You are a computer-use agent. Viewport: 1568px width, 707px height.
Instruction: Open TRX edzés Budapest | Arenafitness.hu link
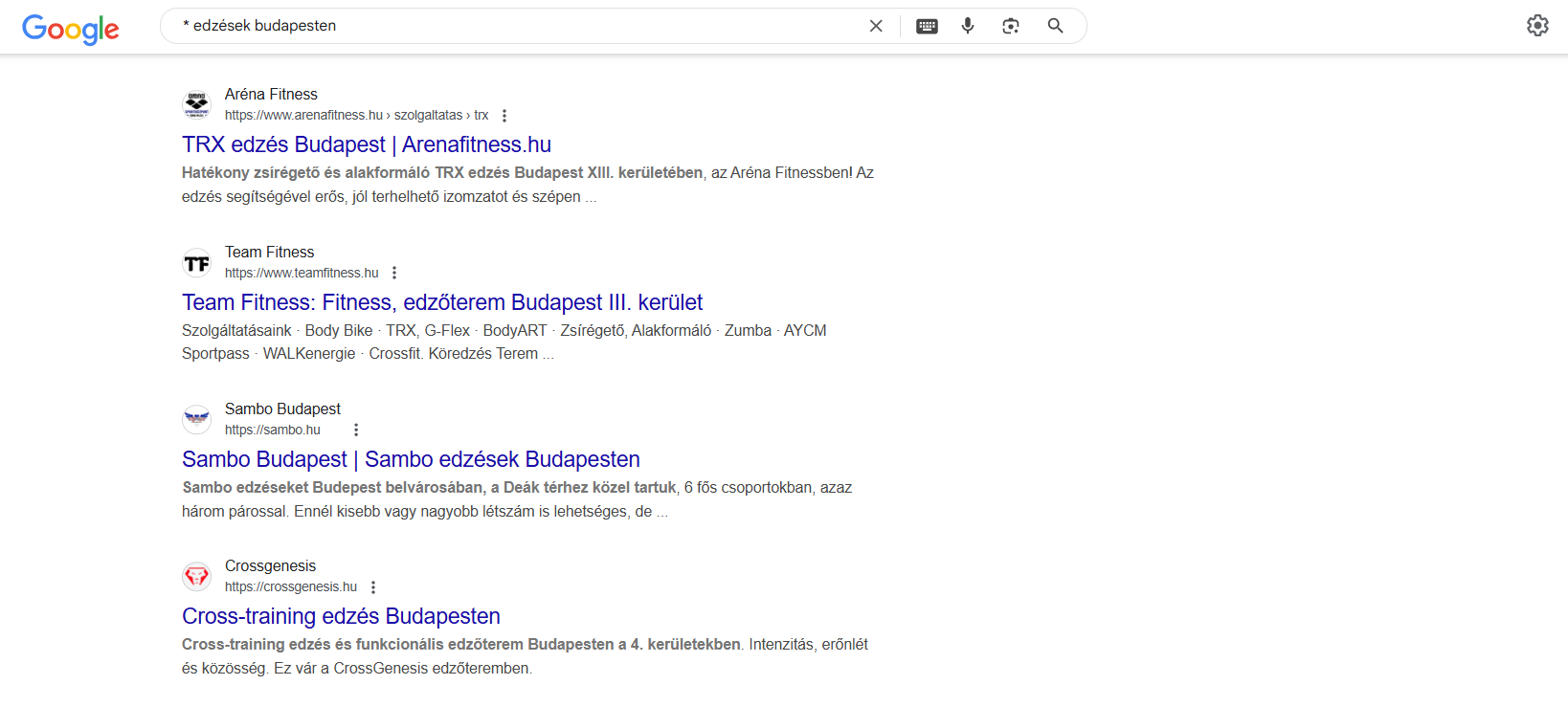pos(367,144)
